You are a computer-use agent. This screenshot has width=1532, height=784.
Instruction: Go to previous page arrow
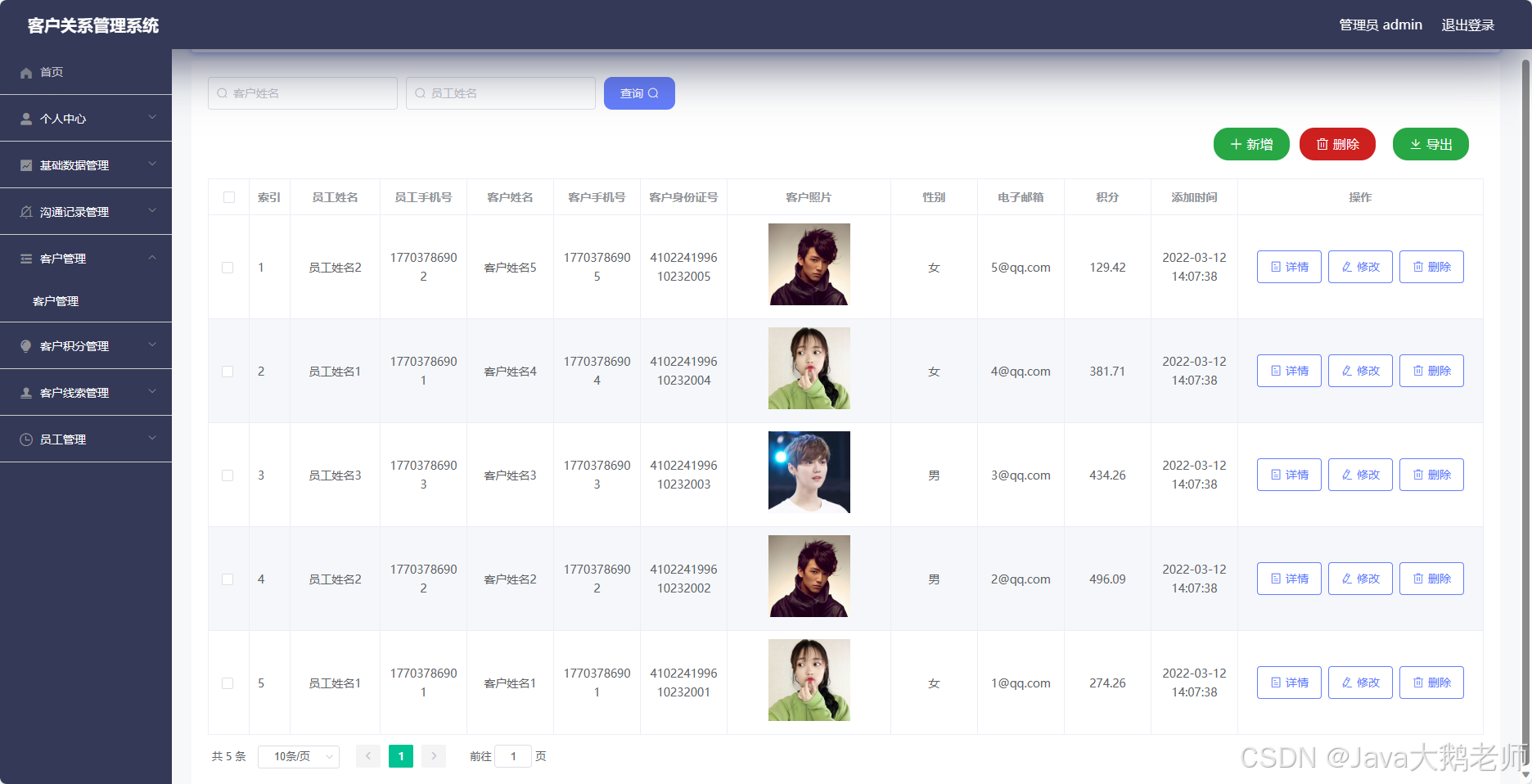pos(368,756)
